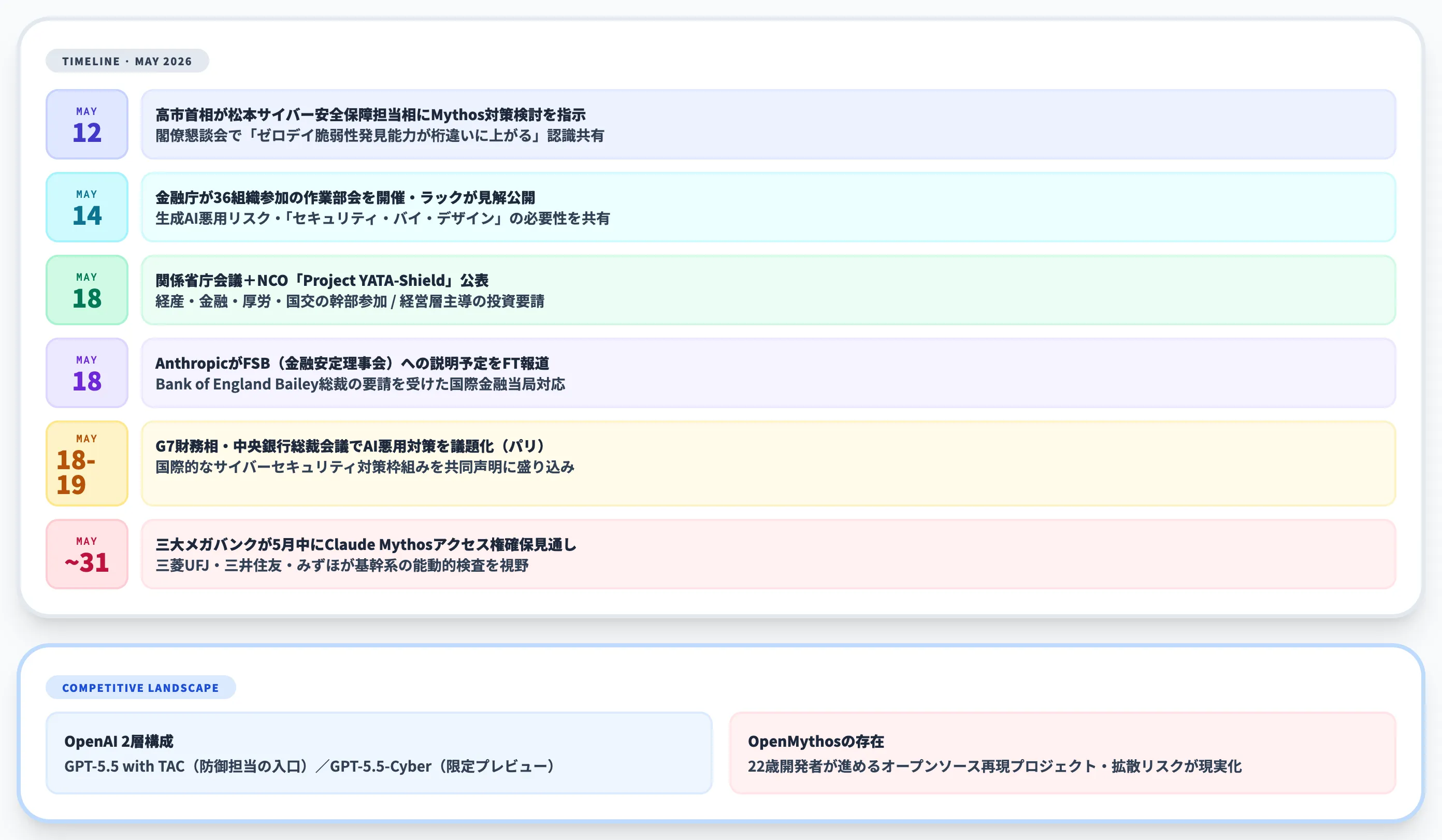1442x840 pixels.
Task: Select the MAY 18-19 date badge
Action: 87,464
